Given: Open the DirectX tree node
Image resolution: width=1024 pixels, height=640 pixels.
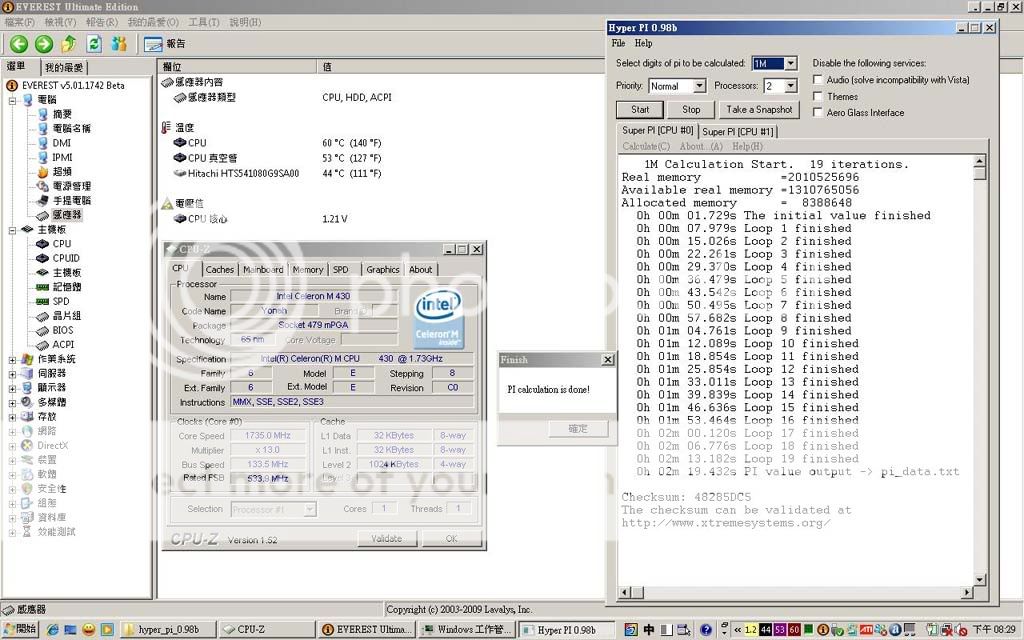Looking at the screenshot, I should (52, 445).
